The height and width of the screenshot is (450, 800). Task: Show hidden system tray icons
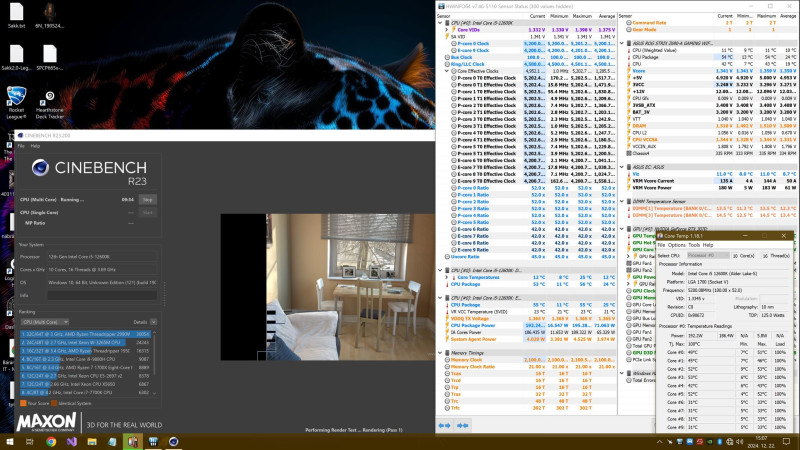[659, 442]
